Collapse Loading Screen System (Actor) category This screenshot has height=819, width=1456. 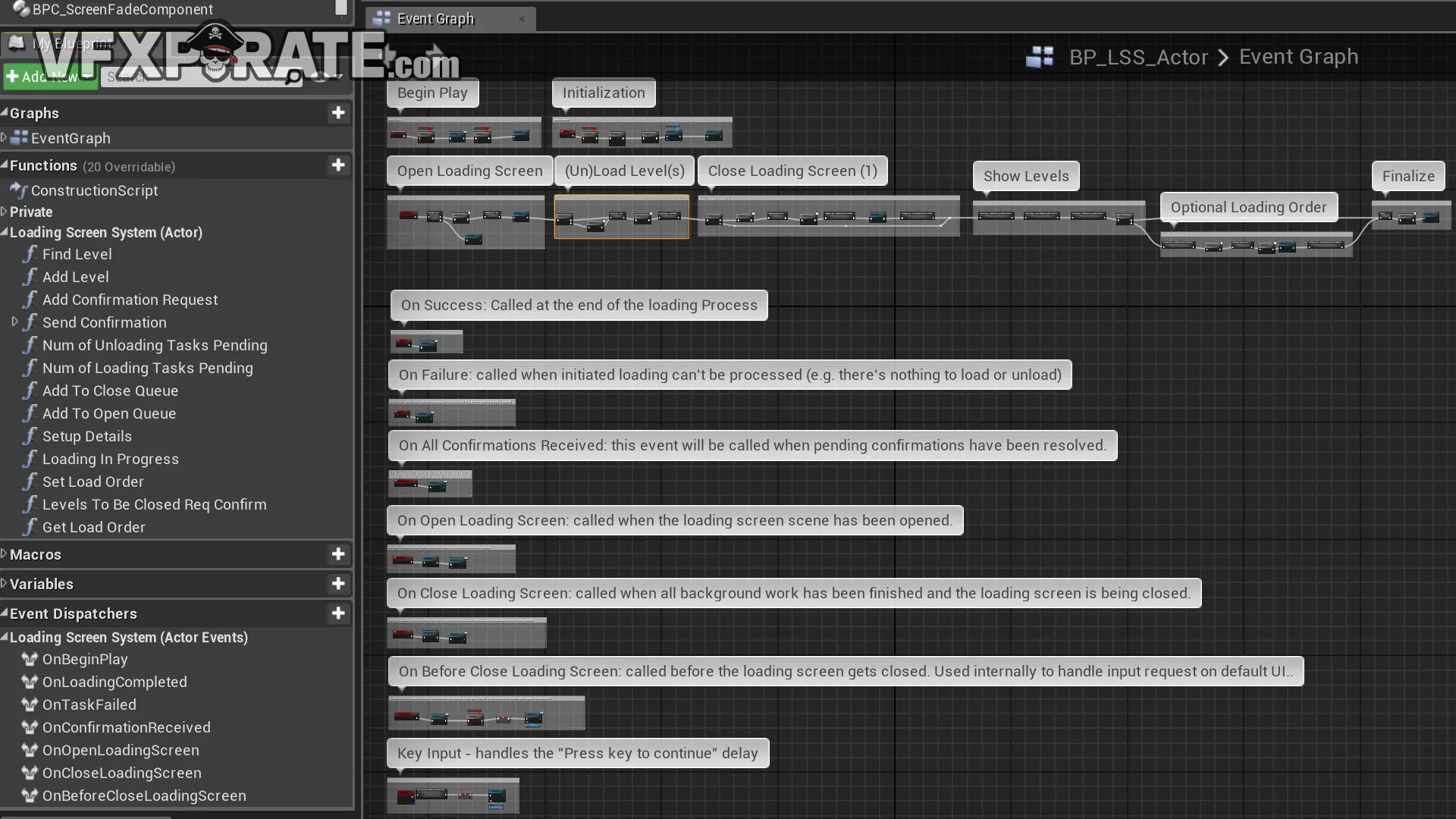point(5,232)
